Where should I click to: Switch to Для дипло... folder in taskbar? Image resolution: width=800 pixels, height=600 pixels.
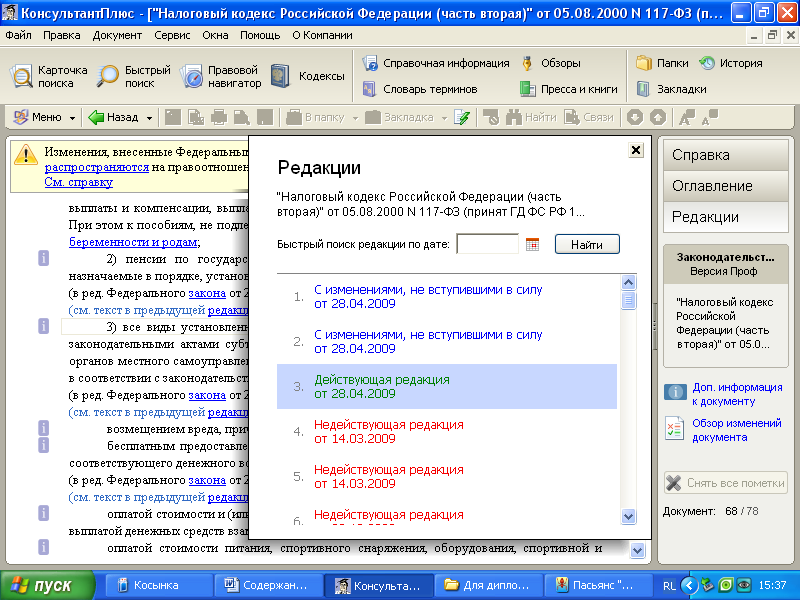click(488, 585)
